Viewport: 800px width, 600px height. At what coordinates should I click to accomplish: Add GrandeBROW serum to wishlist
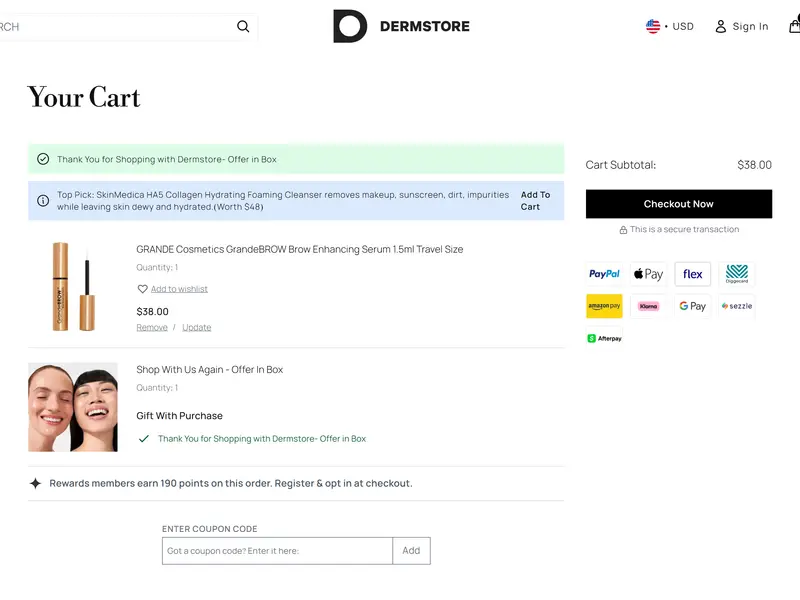pyautogui.click(x=179, y=289)
